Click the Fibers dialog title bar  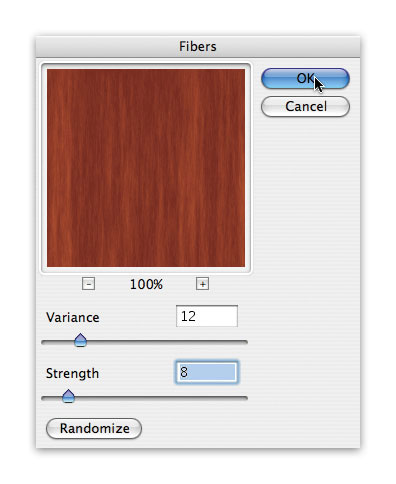198,47
